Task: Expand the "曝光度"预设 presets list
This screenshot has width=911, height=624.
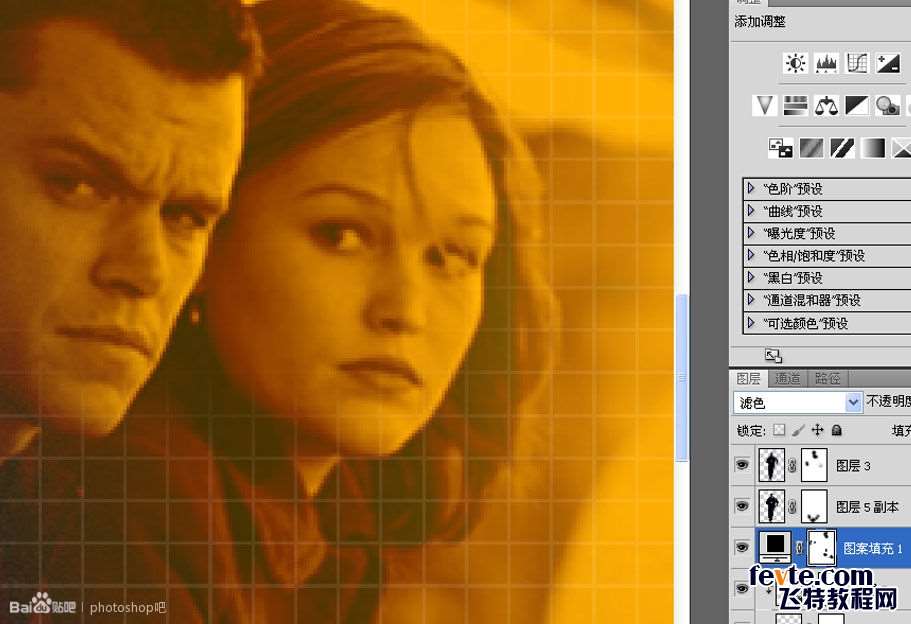Action: (x=751, y=233)
